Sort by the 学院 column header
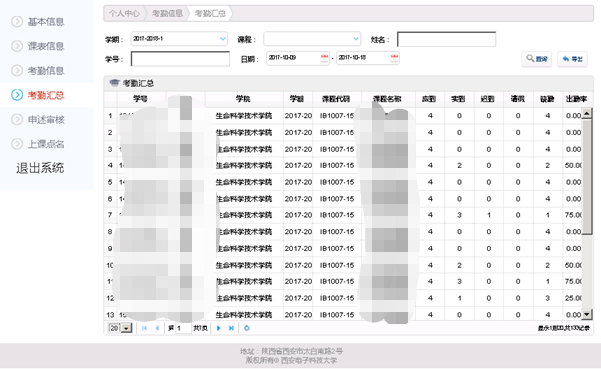This screenshot has width=601, height=369. pos(243,99)
